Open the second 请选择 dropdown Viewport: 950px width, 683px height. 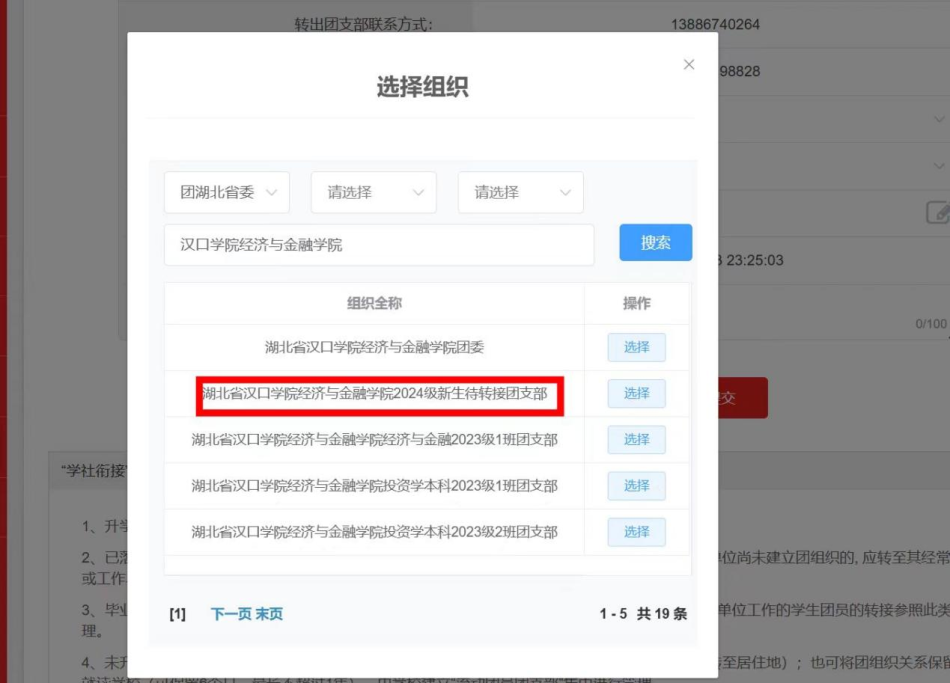520,192
